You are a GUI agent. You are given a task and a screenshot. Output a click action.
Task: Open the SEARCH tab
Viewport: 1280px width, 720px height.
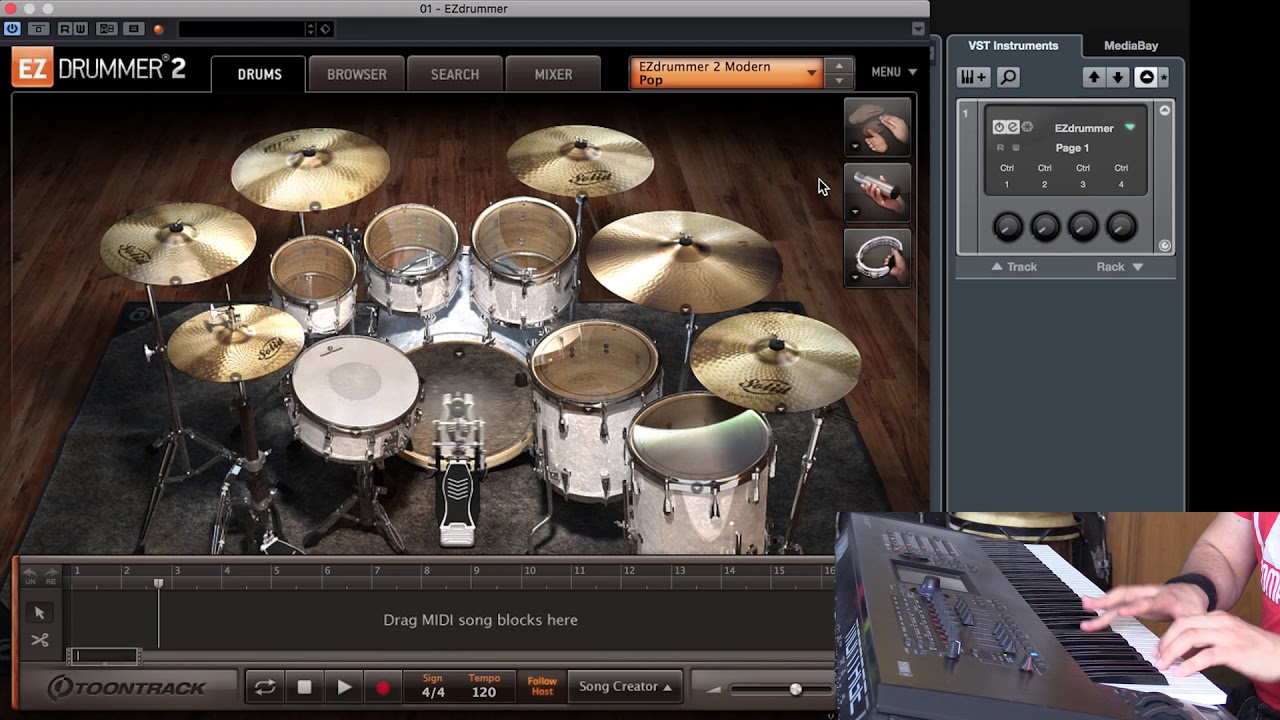(455, 74)
